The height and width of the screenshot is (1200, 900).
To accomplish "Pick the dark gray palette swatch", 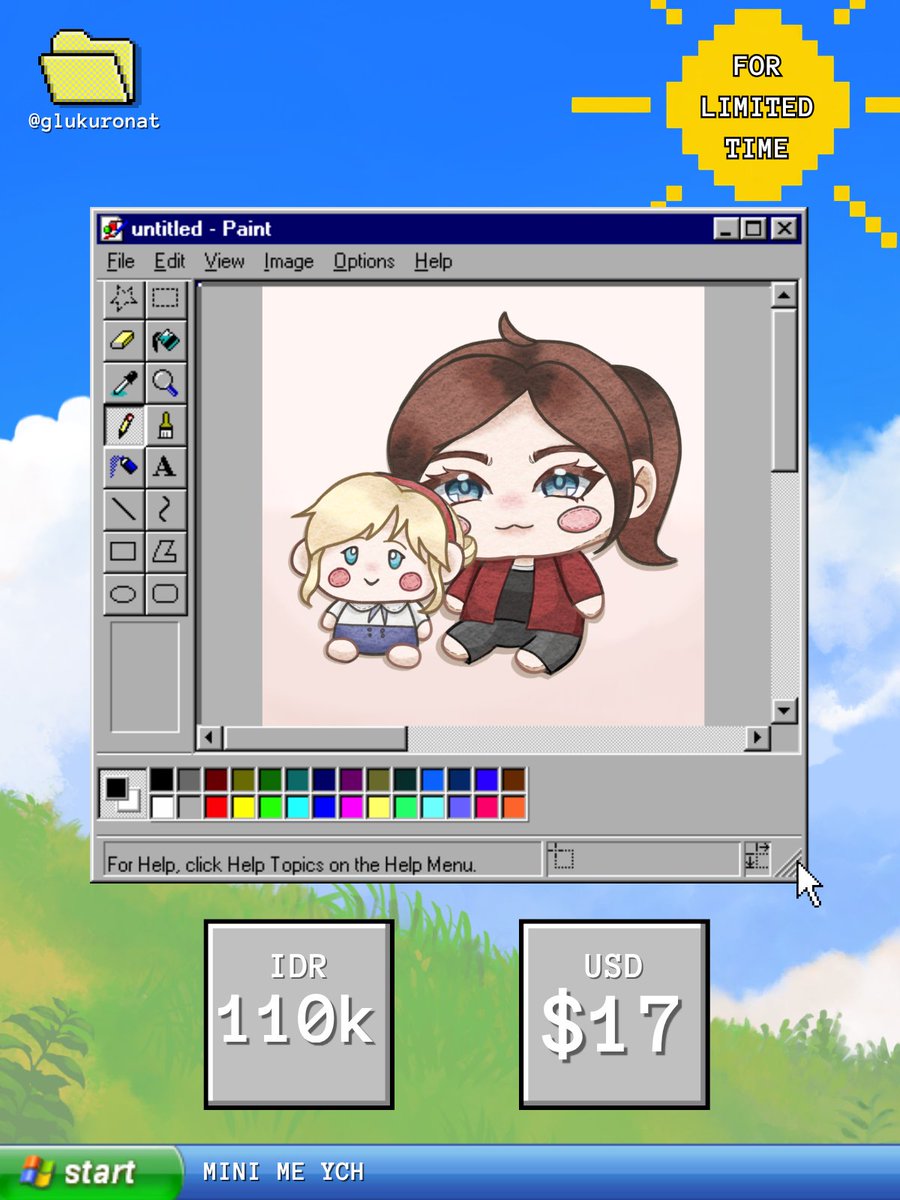I will coord(189,781).
